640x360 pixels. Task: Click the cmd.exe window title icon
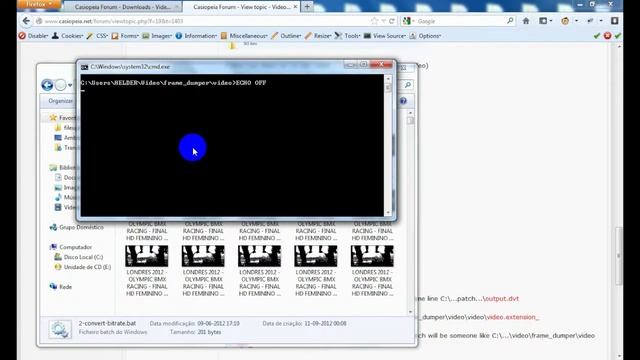(x=84, y=67)
